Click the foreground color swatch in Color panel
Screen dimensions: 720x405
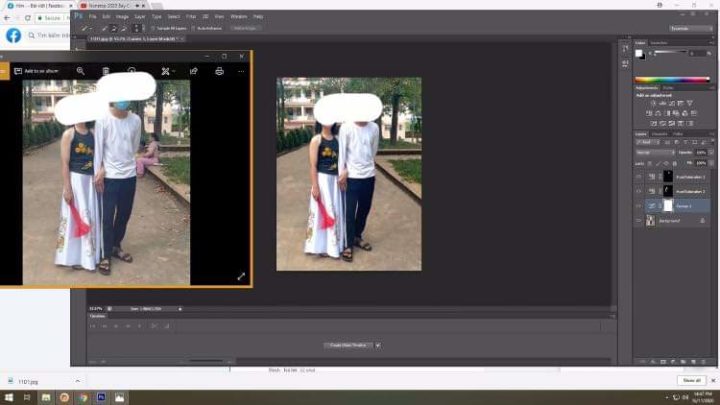(x=638, y=53)
